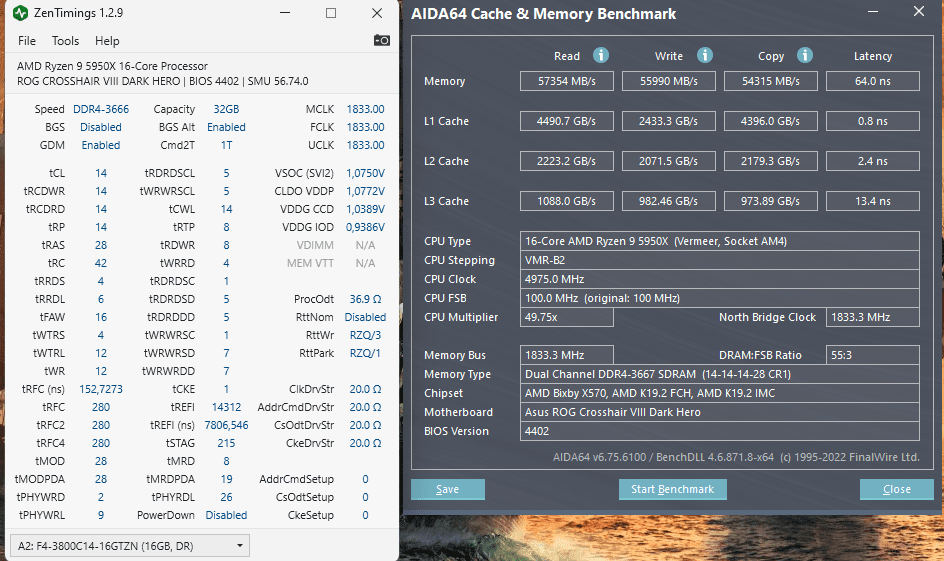The height and width of the screenshot is (561, 944).
Task: Click the ProcOdt value 36.9 Ω
Action: (x=365, y=299)
